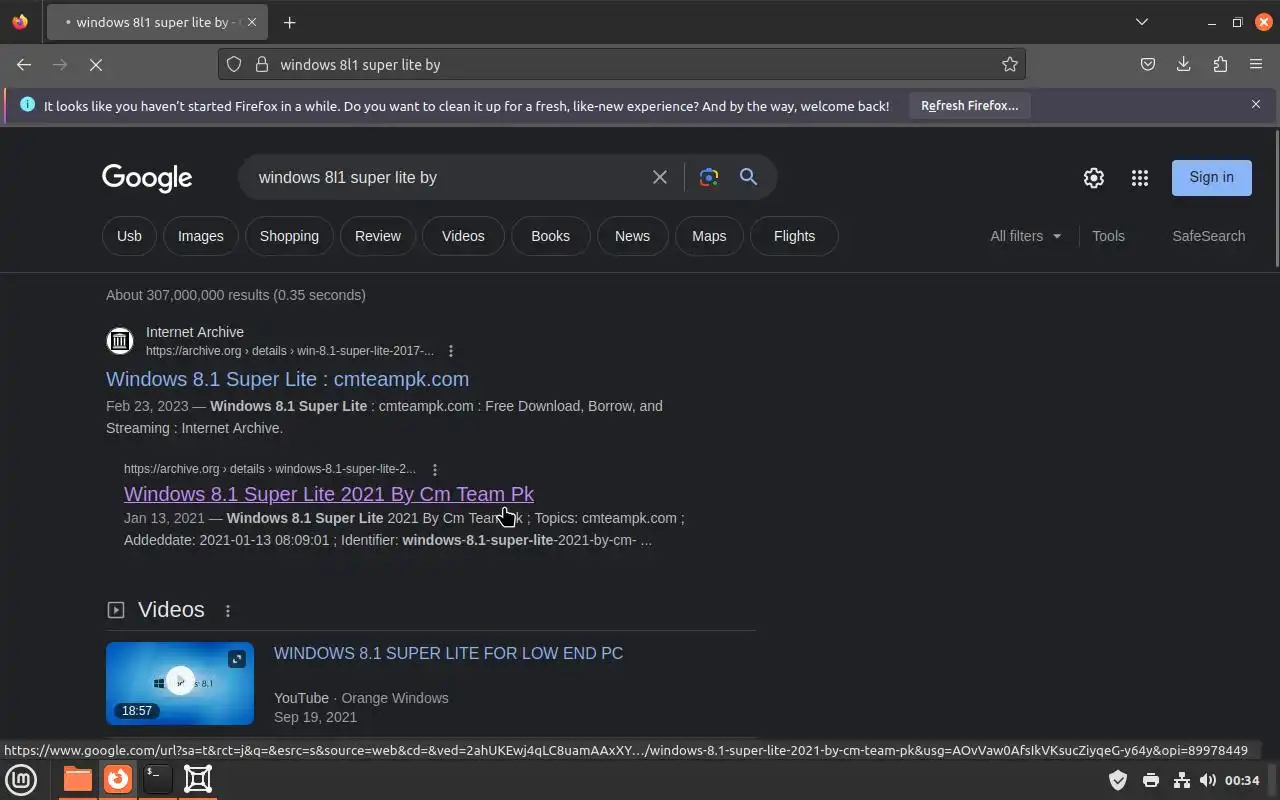Open the Firefox downloads panel
Screen dimensions: 1280x800
(1184, 64)
